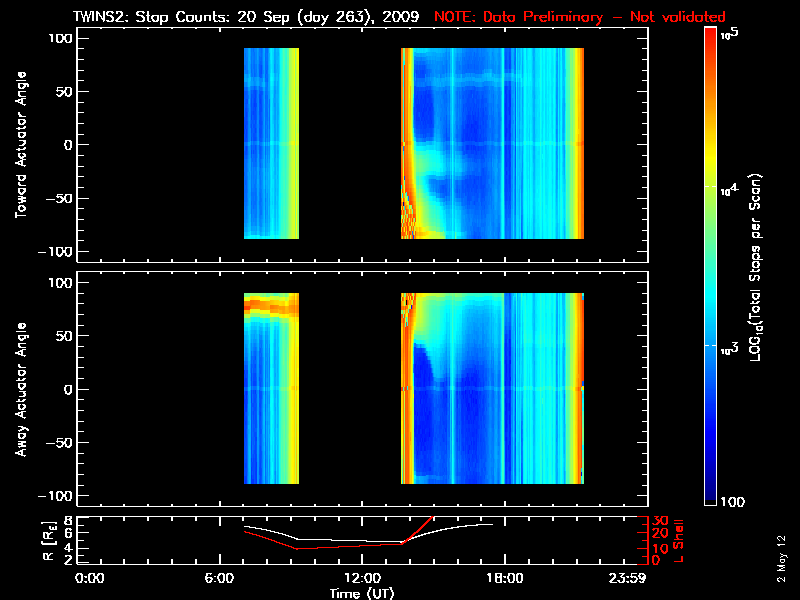The height and width of the screenshot is (600, 800).
Task: Click the red 'L Shell' axis label
Action: pos(678,540)
